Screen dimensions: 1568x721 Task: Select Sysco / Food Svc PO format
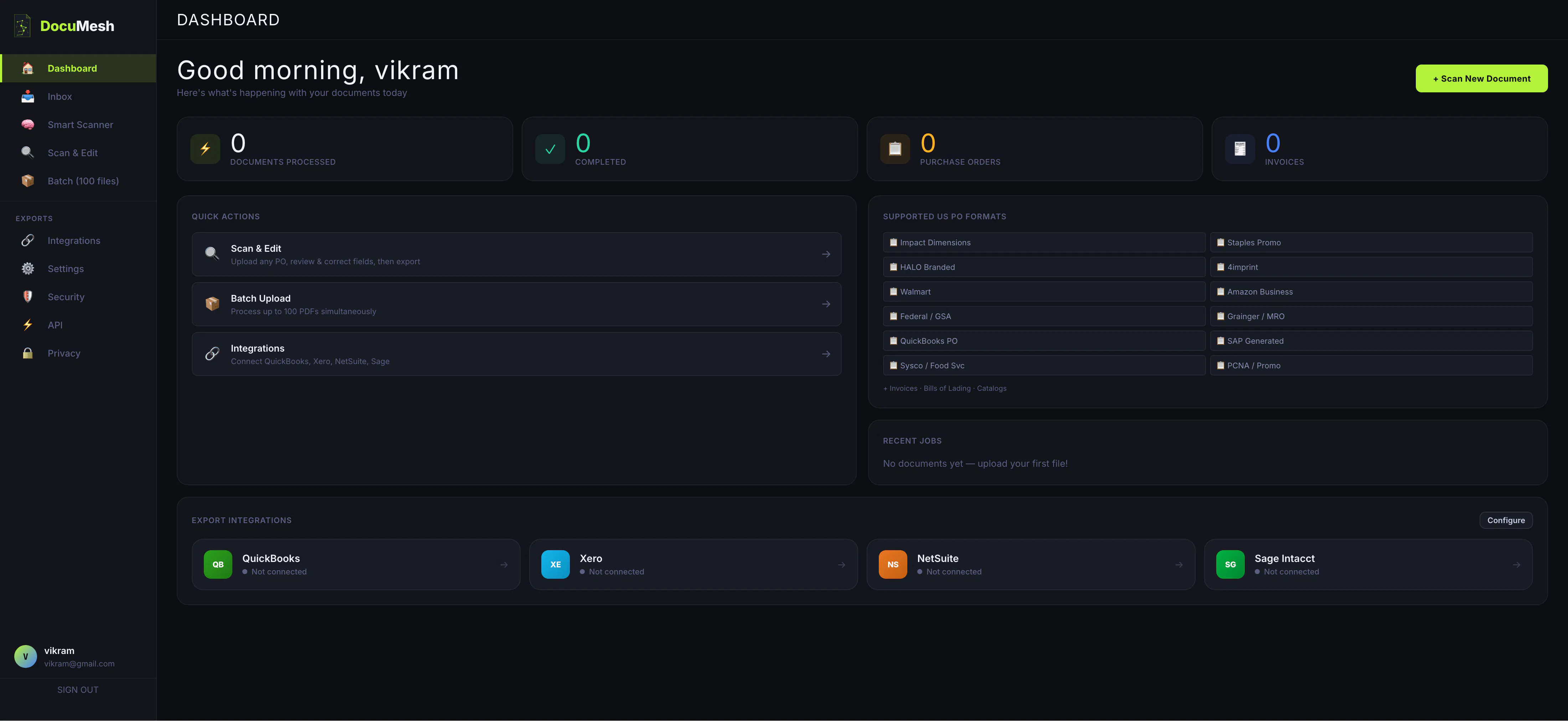[x=1044, y=365]
